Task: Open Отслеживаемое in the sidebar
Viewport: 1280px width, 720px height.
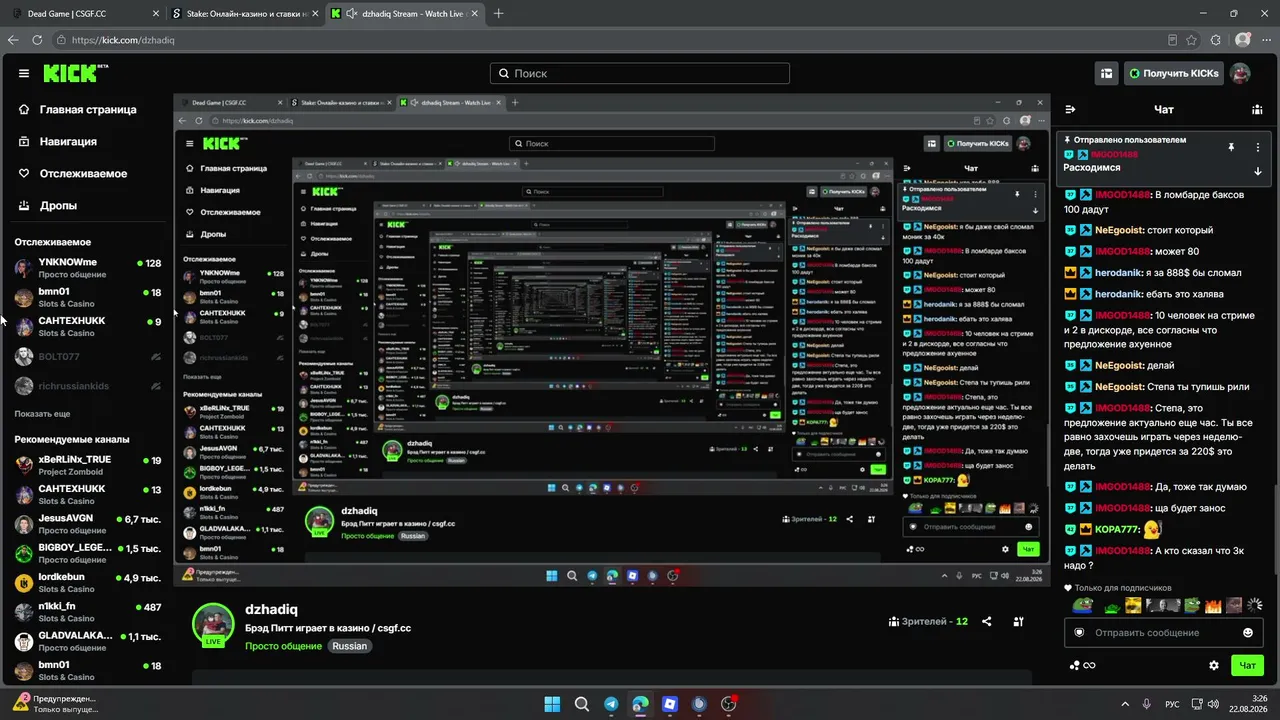Action: [x=83, y=173]
